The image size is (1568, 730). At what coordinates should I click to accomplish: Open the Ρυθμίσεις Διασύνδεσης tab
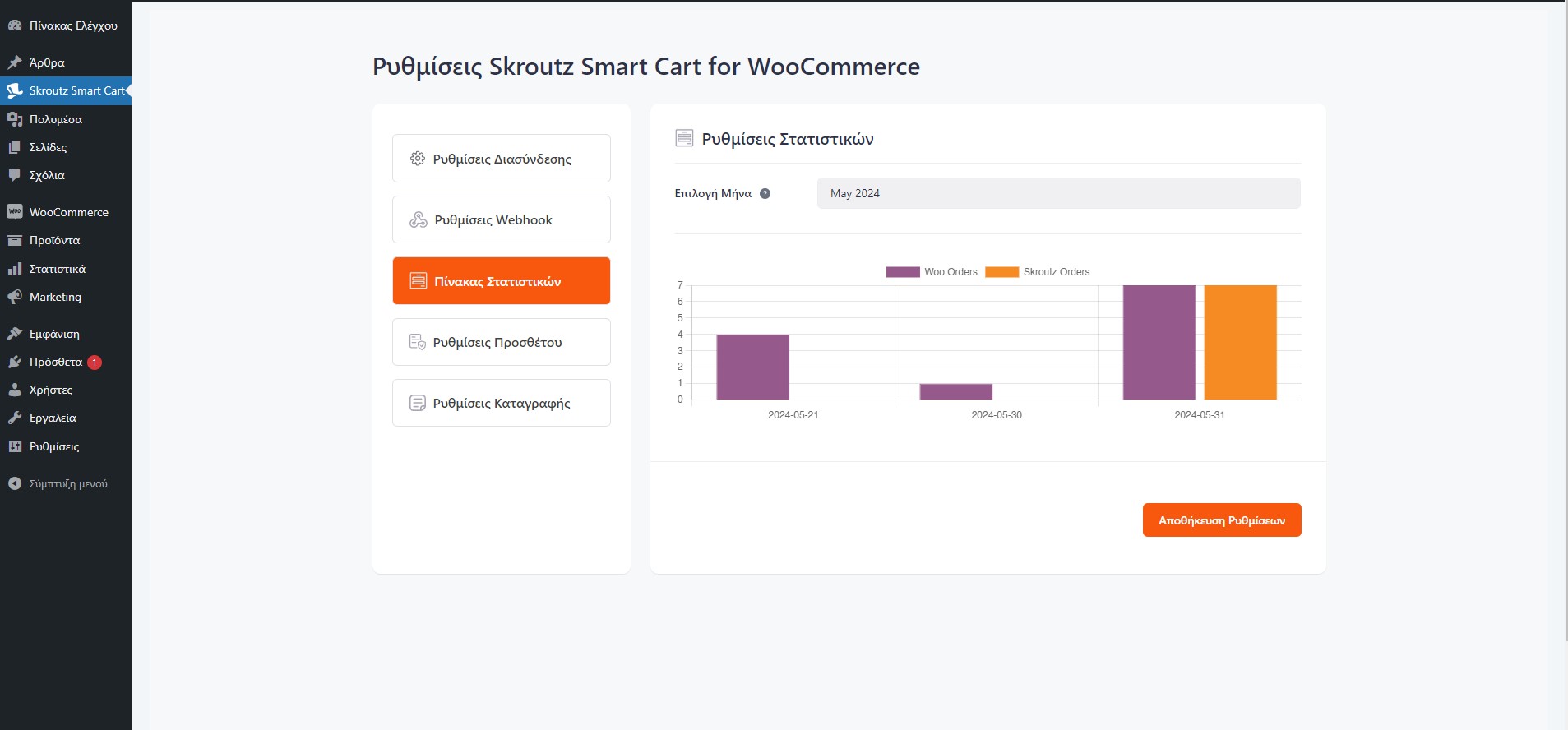pos(501,159)
